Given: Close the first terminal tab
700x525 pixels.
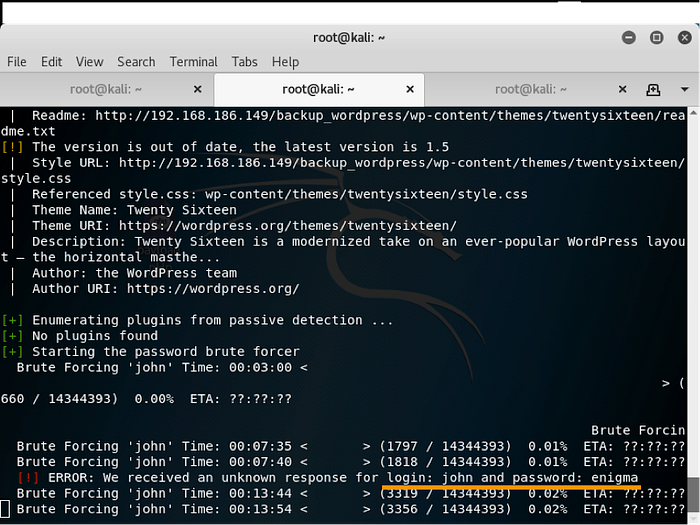Looking at the screenshot, I should (197, 89).
